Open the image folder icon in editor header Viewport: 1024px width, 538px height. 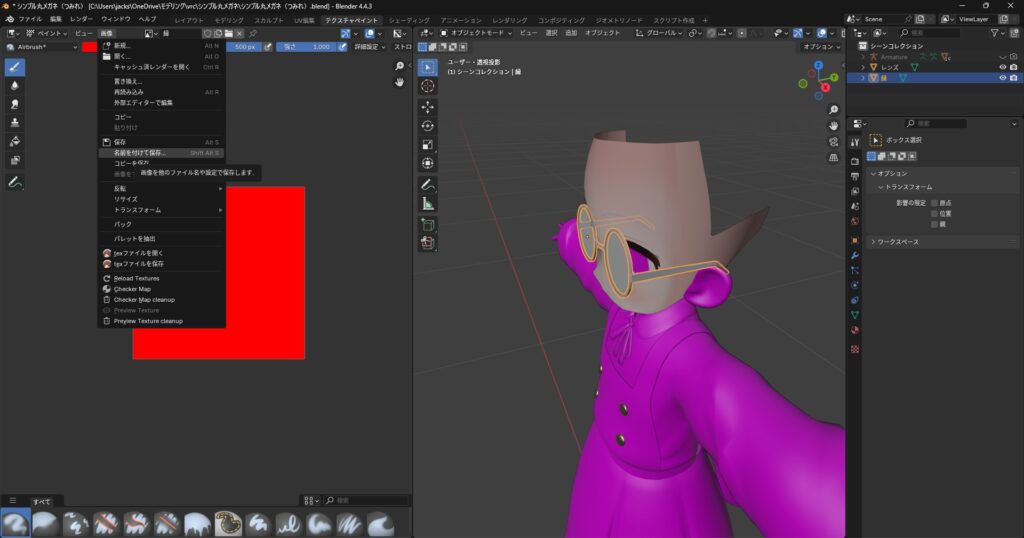[x=229, y=33]
